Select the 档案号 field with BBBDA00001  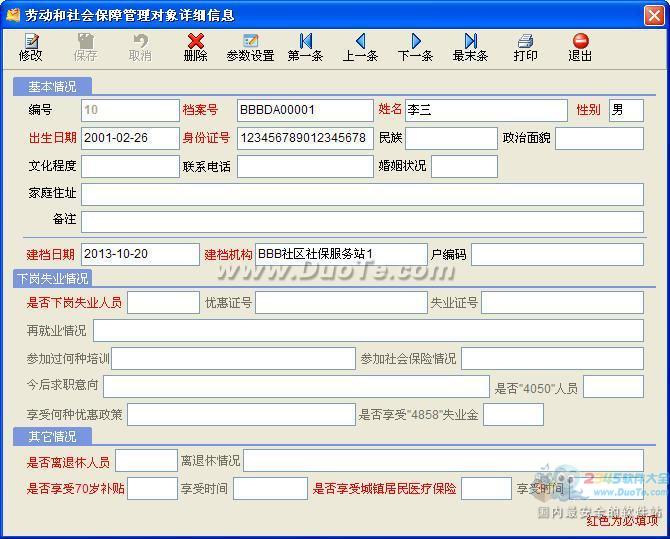pyautogui.click(x=304, y=110)
